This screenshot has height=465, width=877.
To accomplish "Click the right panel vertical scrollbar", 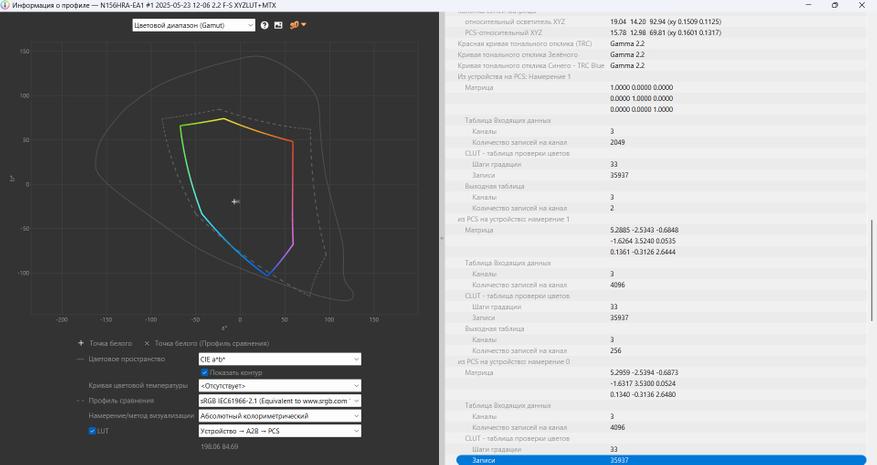I will (871, 271).
